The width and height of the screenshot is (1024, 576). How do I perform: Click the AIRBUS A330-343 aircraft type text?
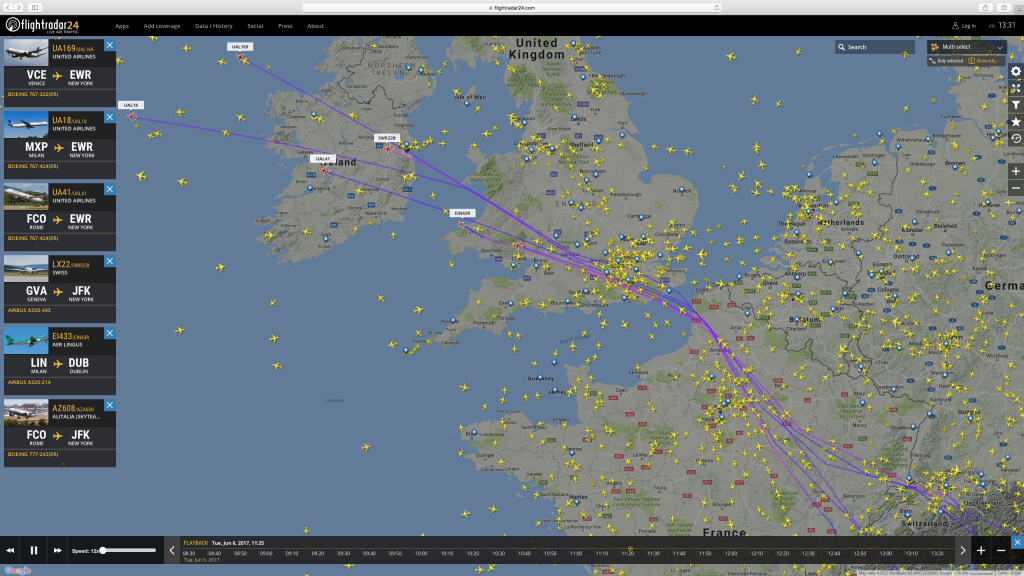point(29,310)
